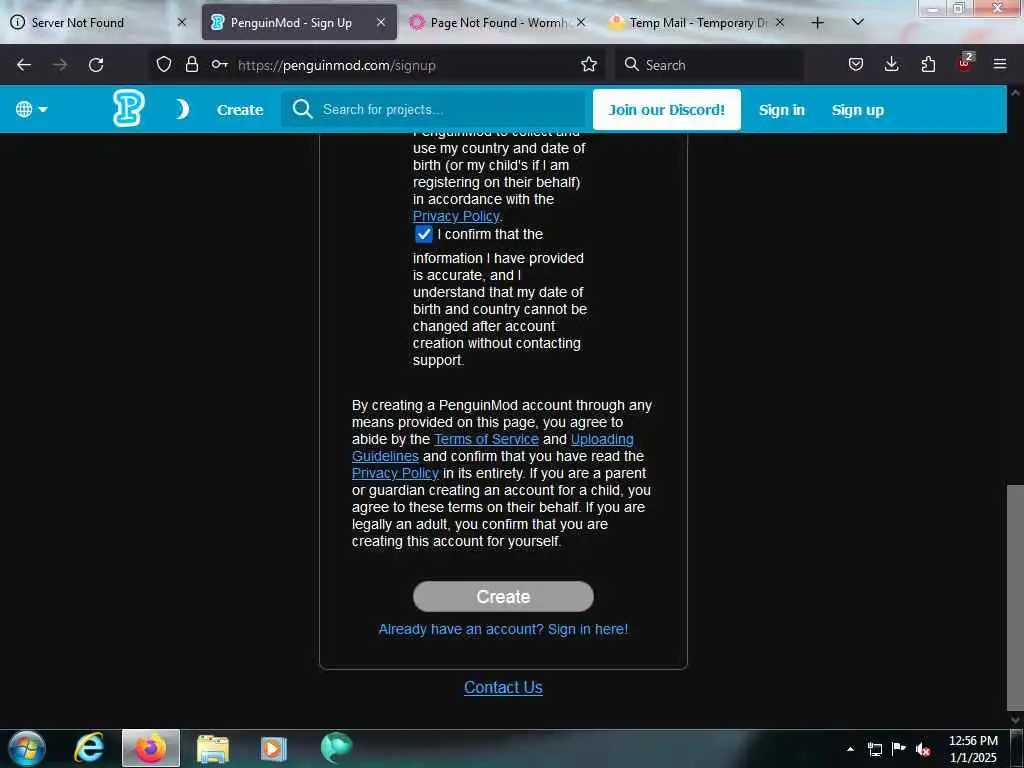The width and height of the screenshot is (1024, 768).
Task: Click Sign in in site header
Action: click(x=781, y=110)
